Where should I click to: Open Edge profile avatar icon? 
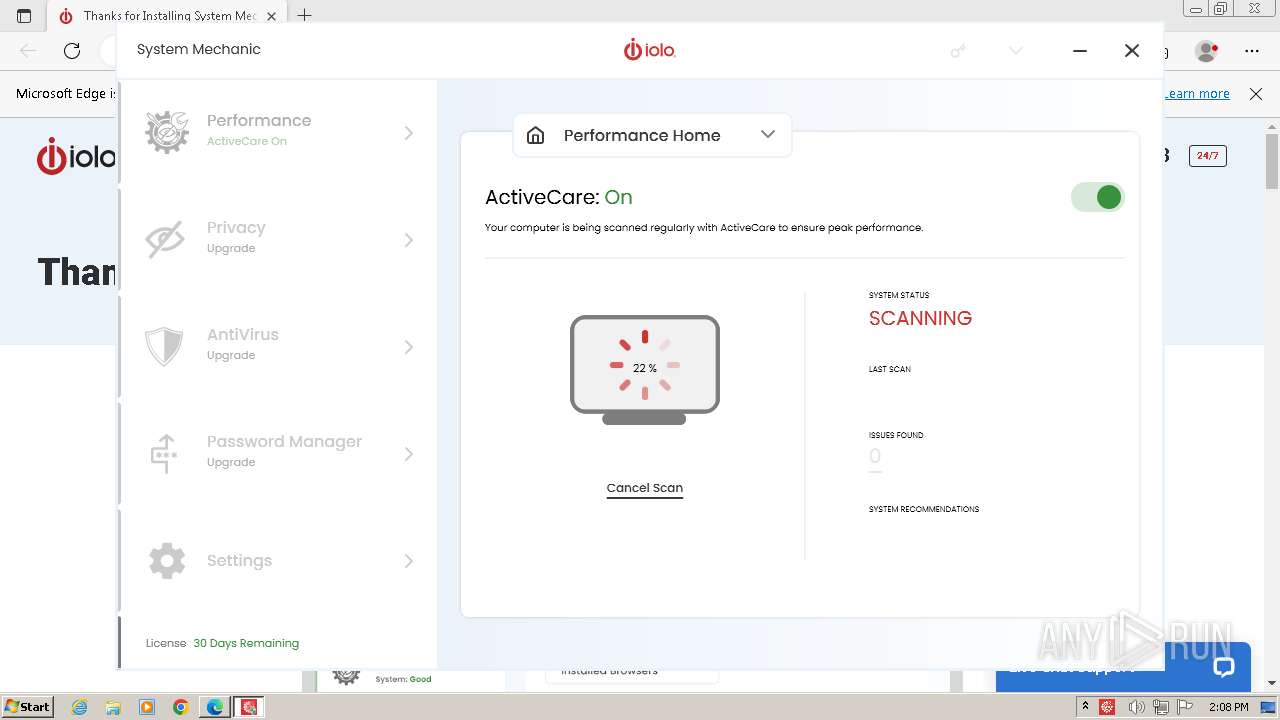click(1207, 50)
